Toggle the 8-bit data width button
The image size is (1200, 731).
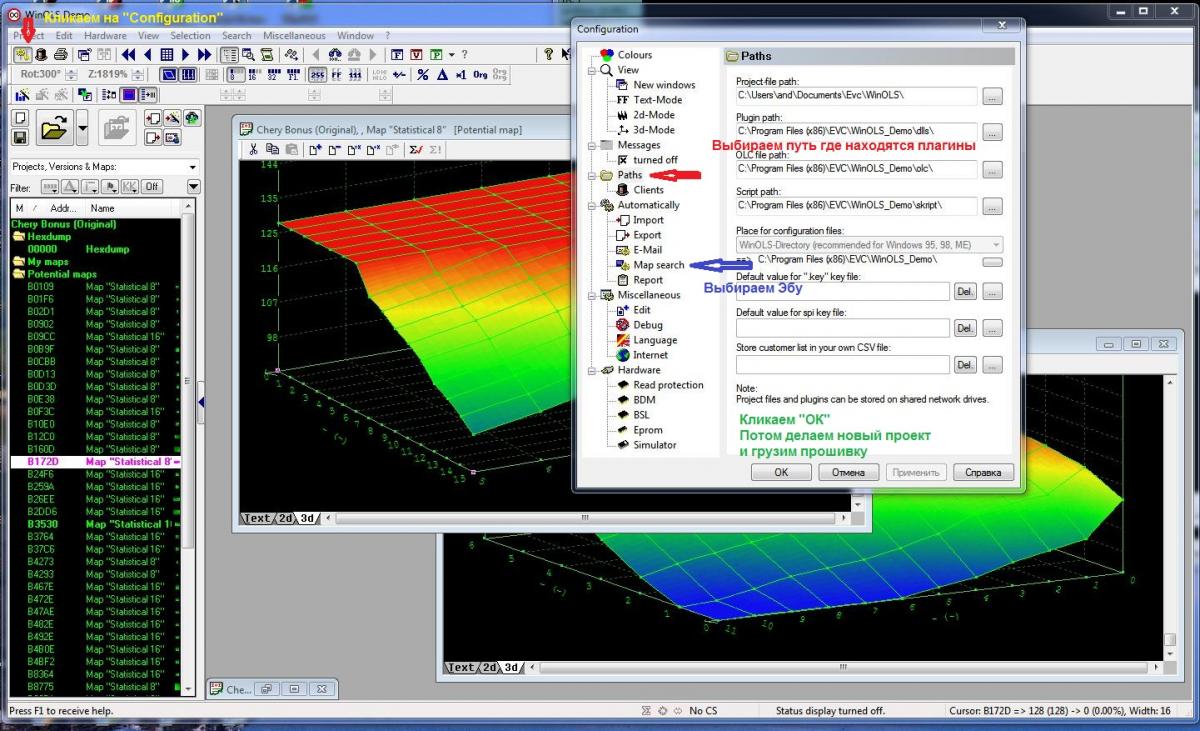238,75
